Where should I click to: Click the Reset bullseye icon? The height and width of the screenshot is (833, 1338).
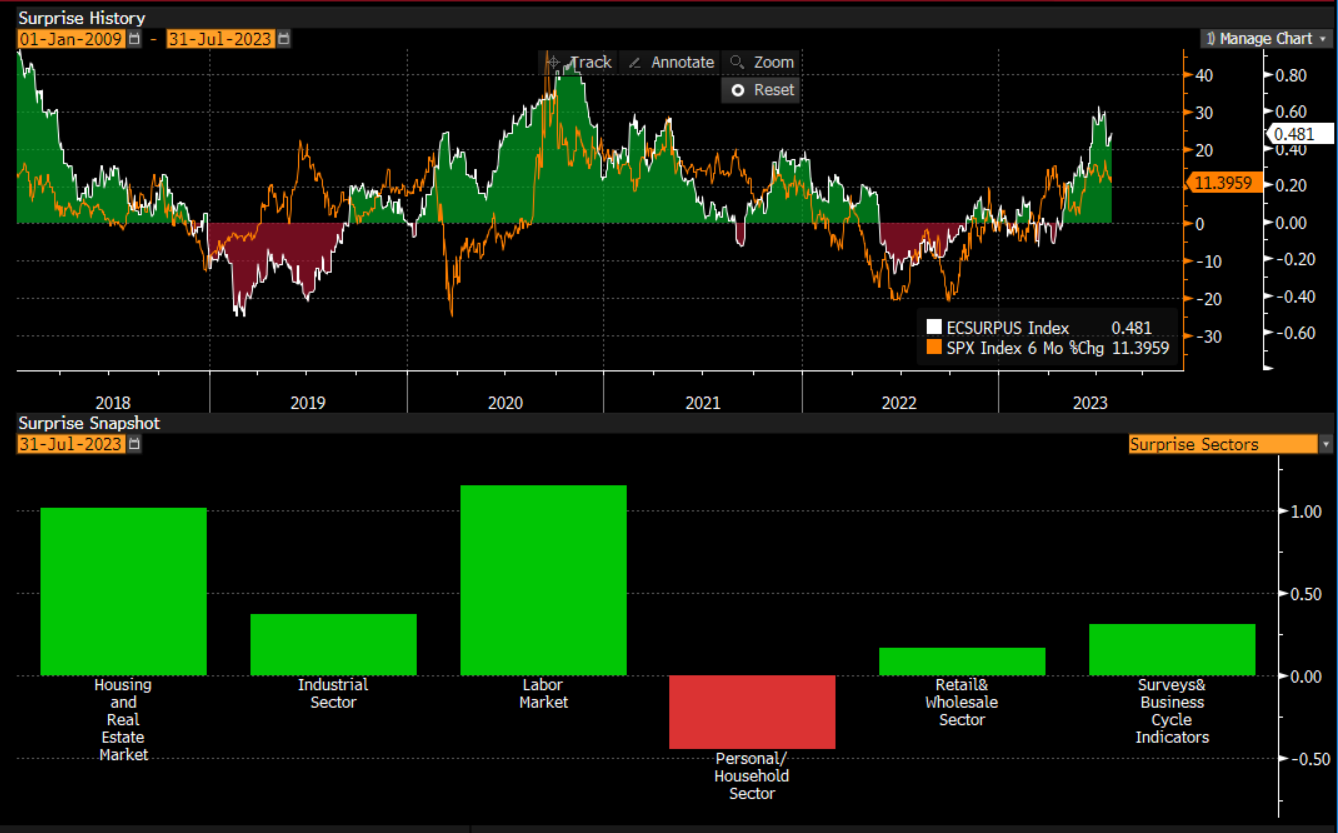pos(737,90)
